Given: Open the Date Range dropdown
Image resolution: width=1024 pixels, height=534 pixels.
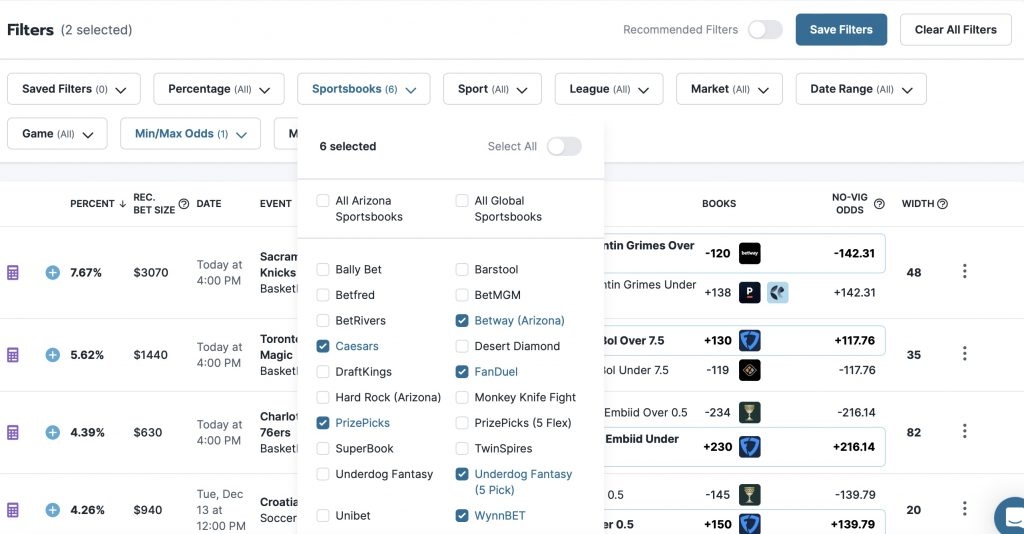Looking at the screenshot, I should (x=861, y=89).
